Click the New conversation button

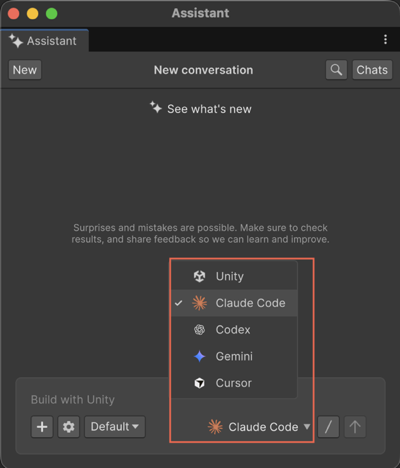(25, 70)
